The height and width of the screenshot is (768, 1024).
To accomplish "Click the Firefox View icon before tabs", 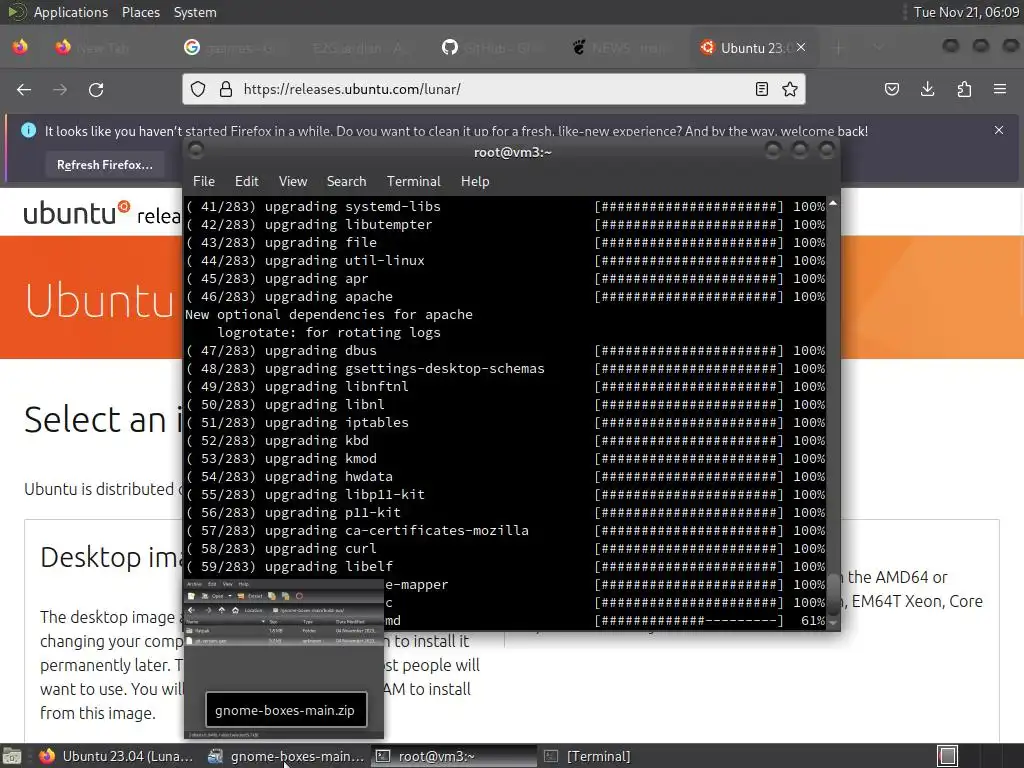I will (x=20, y=47).
